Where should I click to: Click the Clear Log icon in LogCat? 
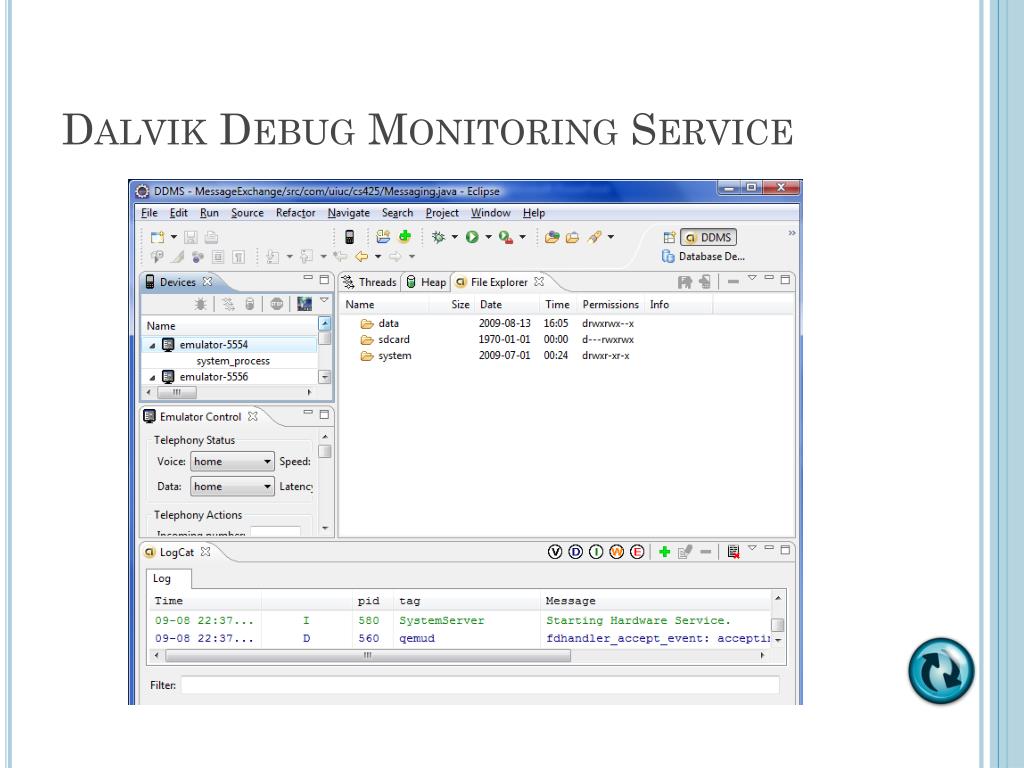[x=733, y=552]
